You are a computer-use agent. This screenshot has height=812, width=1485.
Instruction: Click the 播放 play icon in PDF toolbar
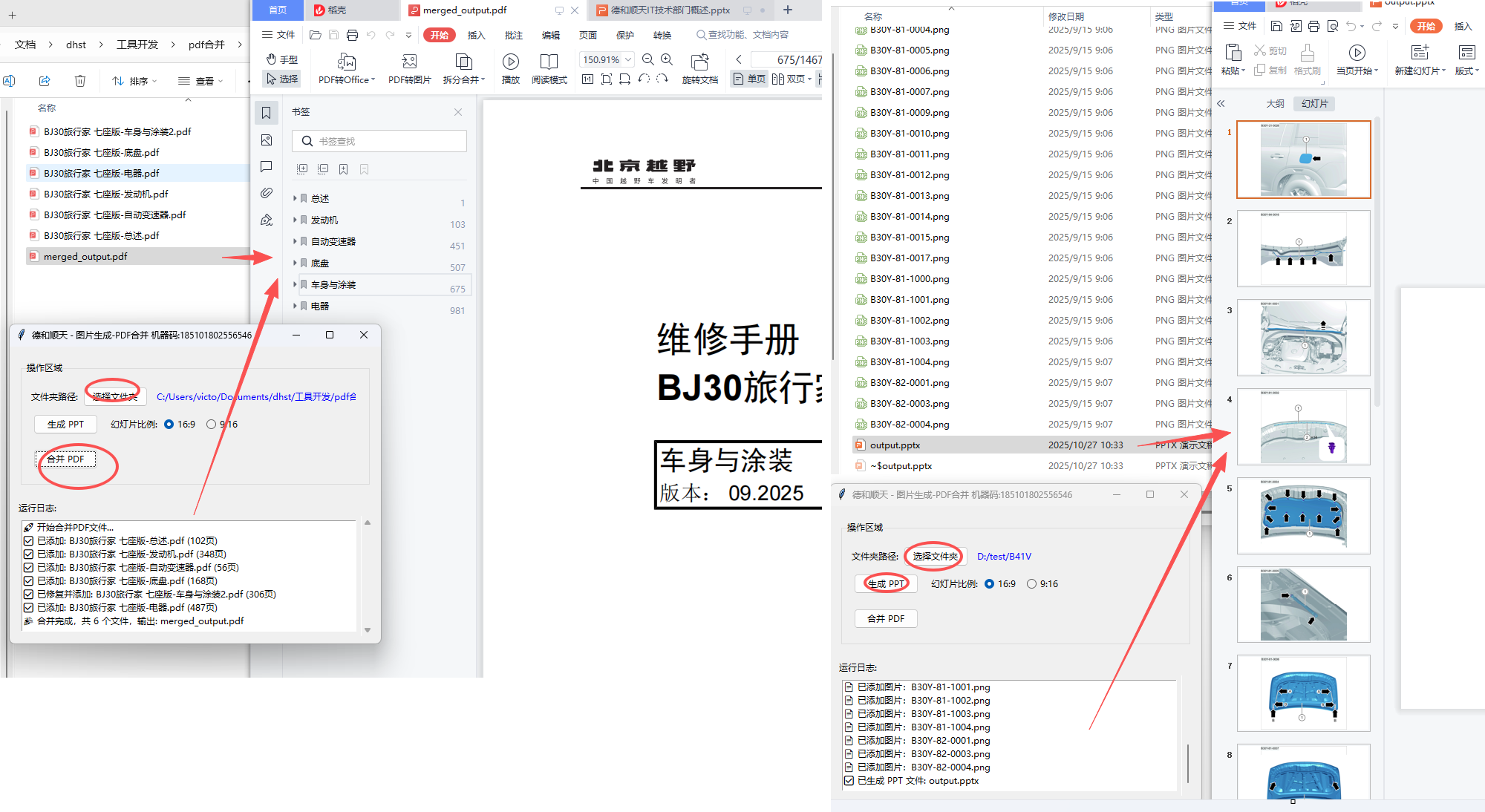point(510,62)
